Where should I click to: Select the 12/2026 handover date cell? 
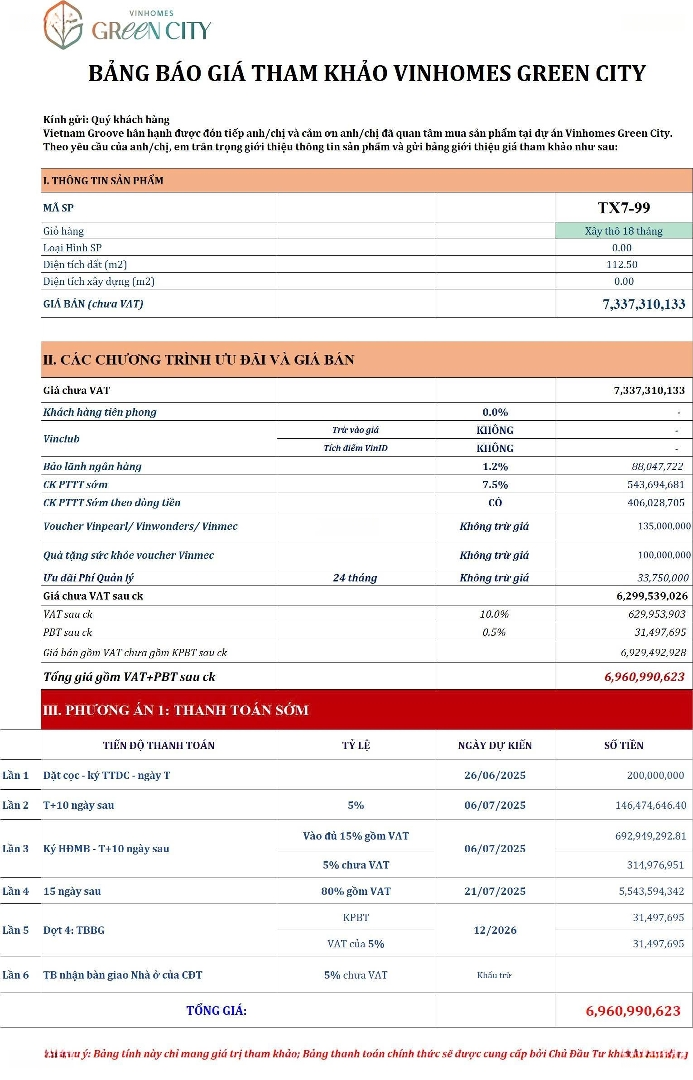click(494, 930)
